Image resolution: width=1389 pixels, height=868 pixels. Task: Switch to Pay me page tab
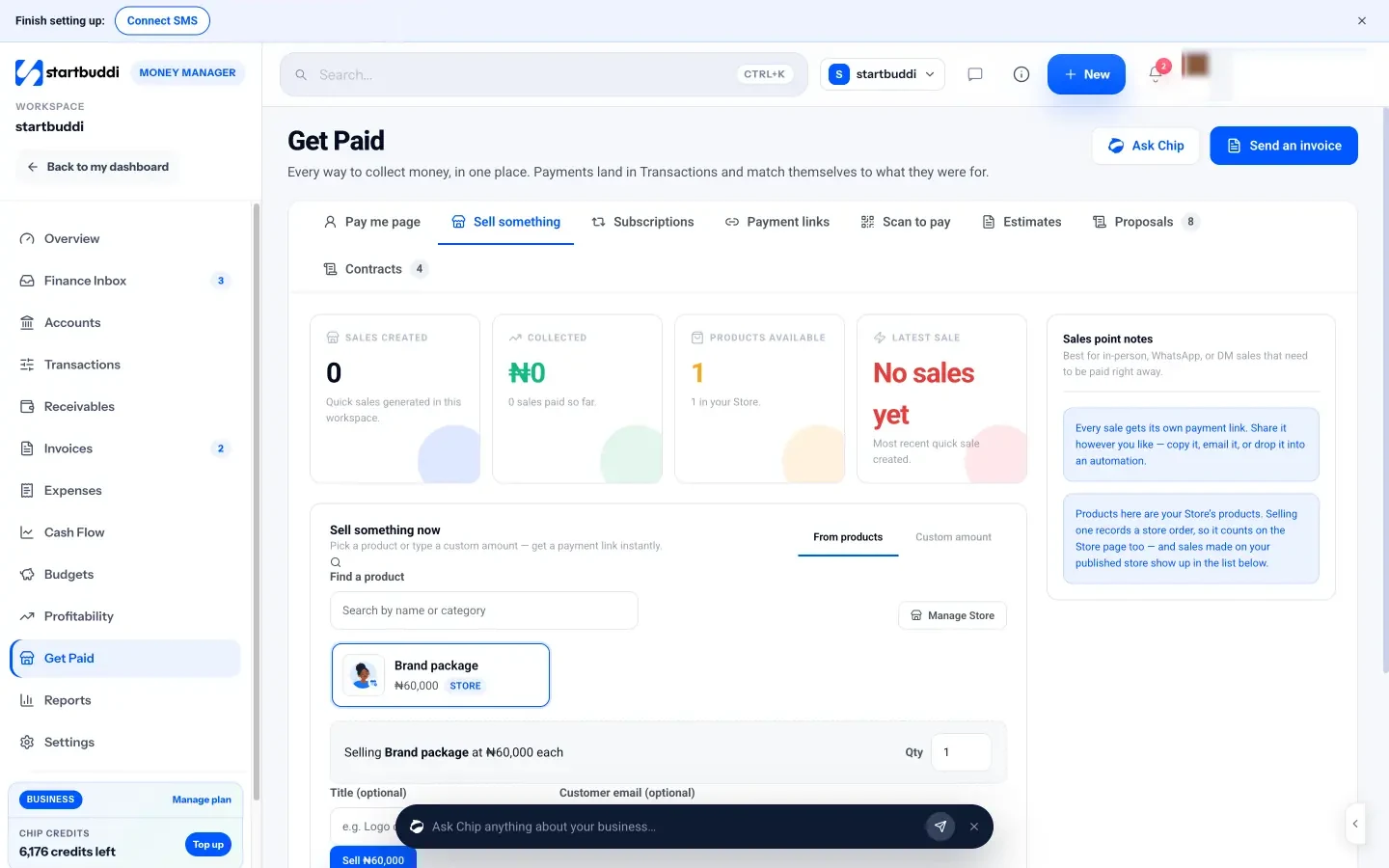pyautogui.click(x=371, y=222)
